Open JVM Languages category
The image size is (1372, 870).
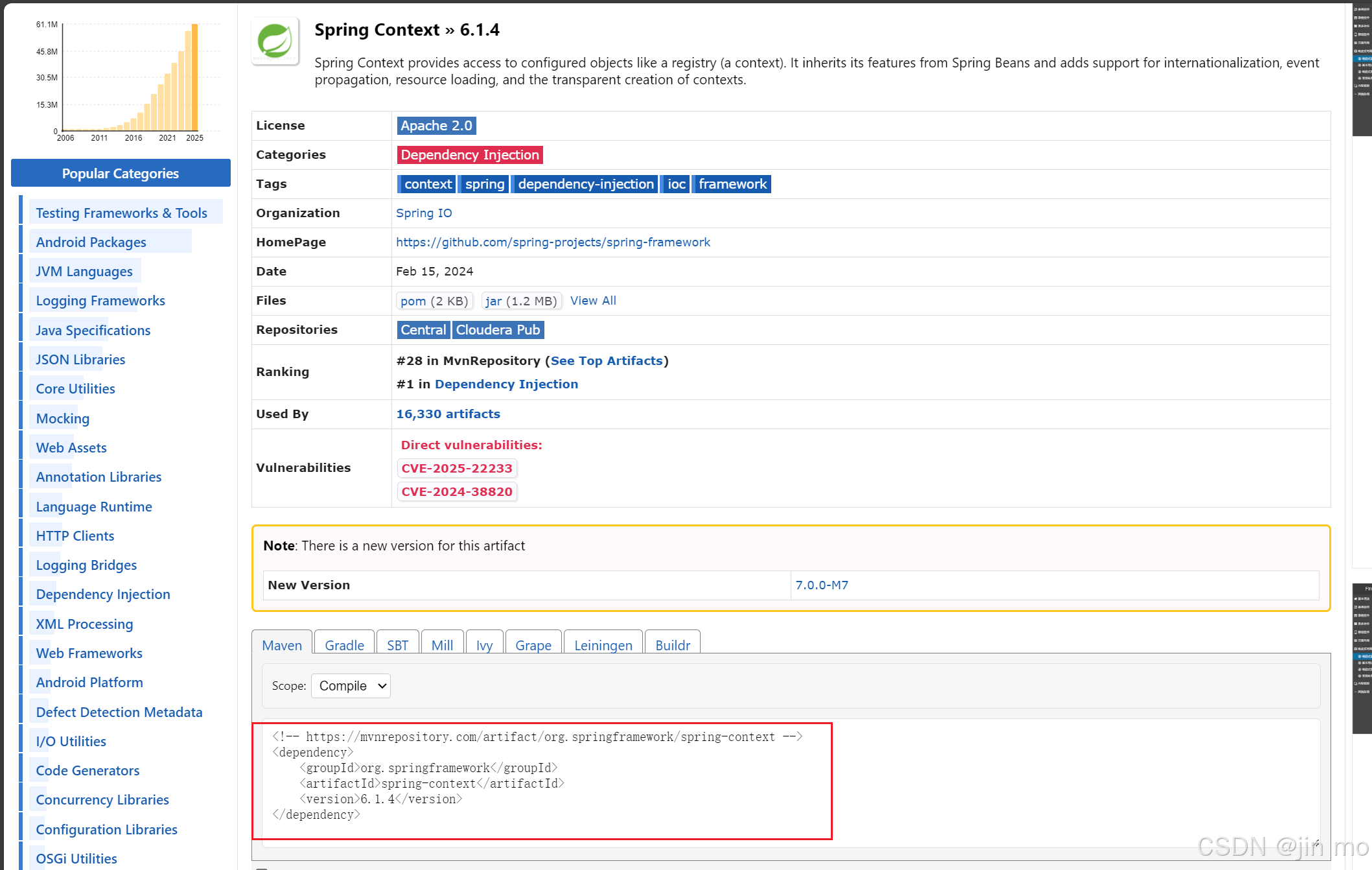coord(84,272)
